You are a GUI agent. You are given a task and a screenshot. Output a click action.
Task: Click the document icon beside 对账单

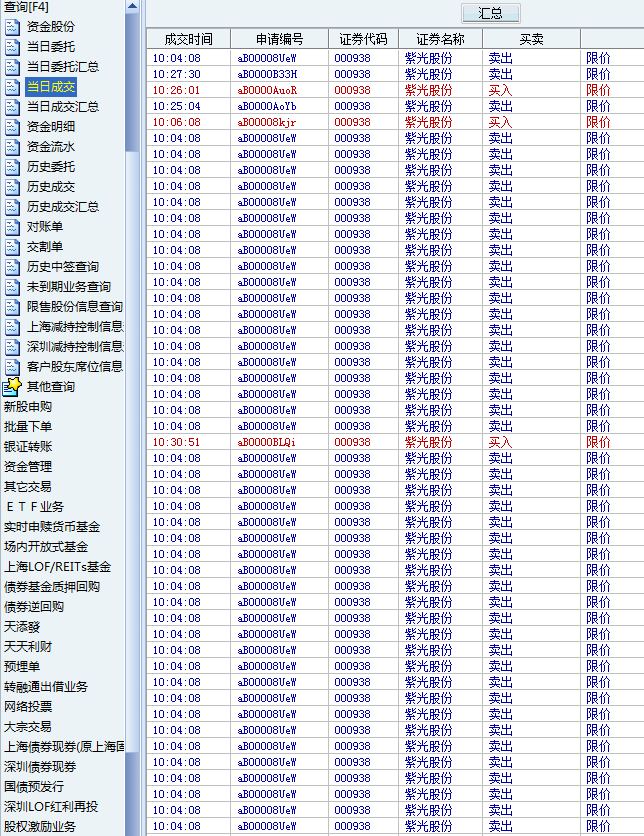[x=12, y=227]
